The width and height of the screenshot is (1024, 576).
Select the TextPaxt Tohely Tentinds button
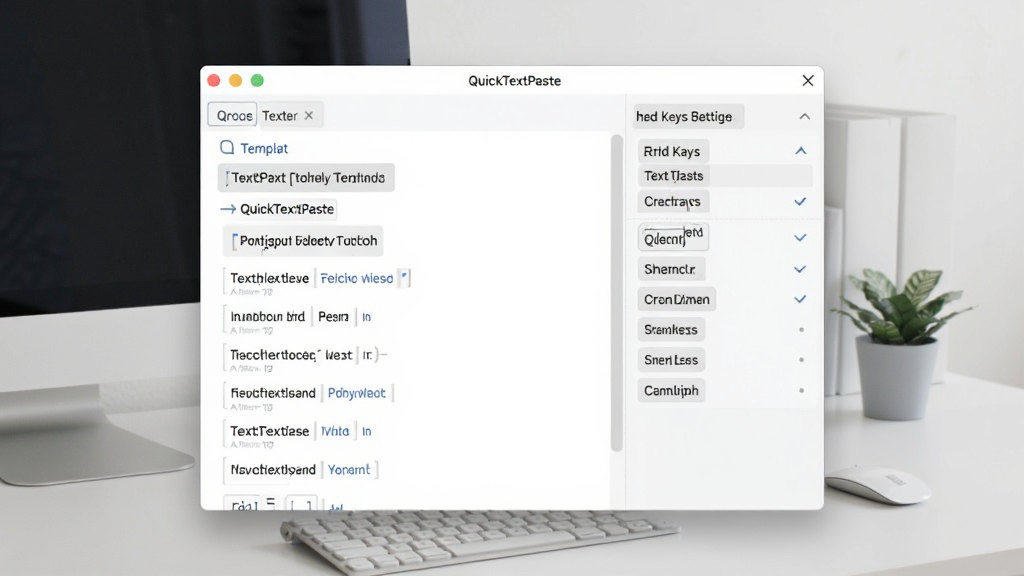(x=306, y=178)
